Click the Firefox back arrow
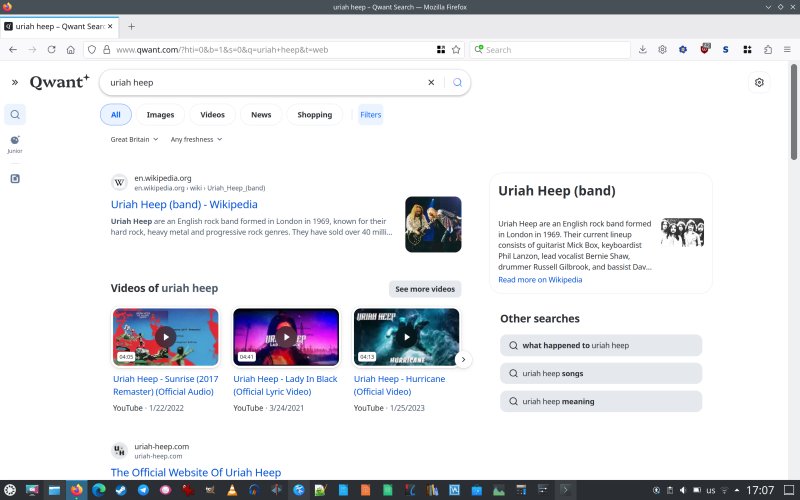 13,49
